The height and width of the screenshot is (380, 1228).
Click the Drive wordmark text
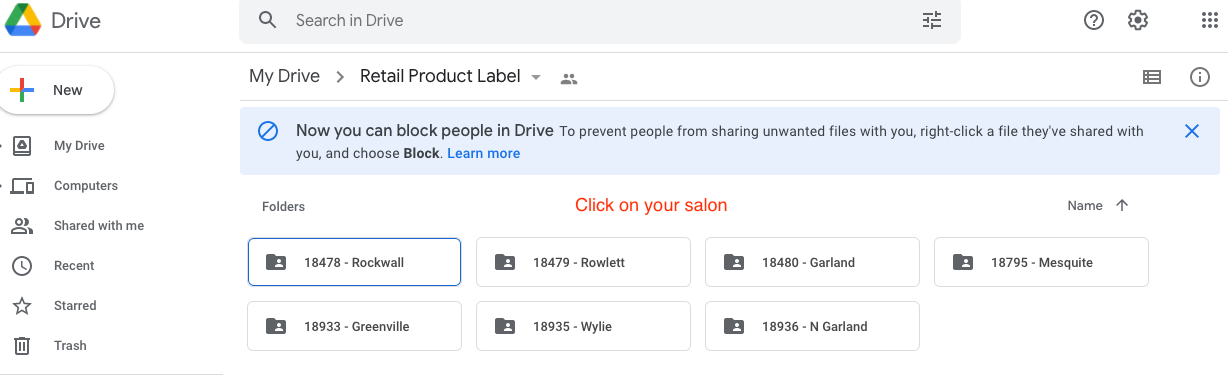75,20
